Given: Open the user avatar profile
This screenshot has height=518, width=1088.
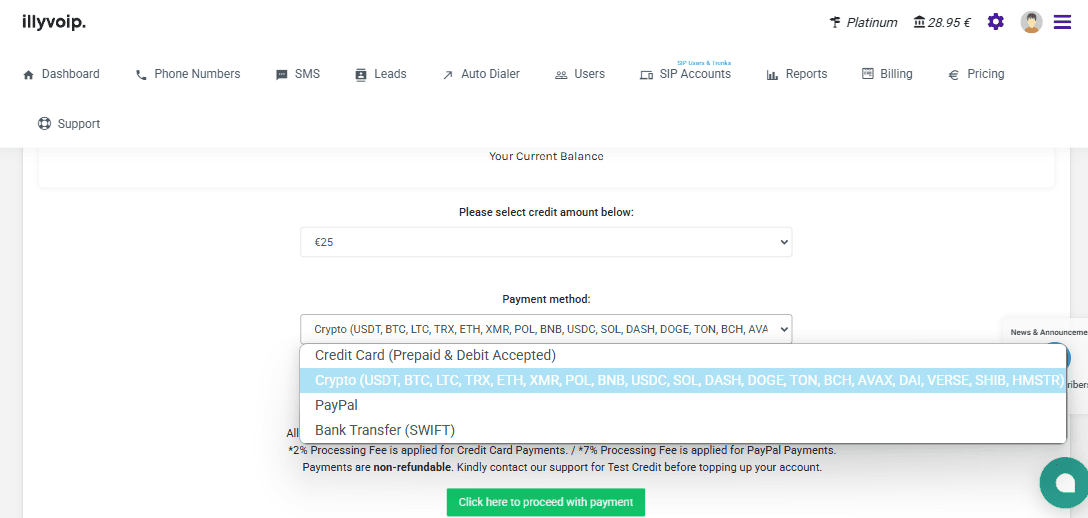Looking at the screenshot, I should 1031,22.
